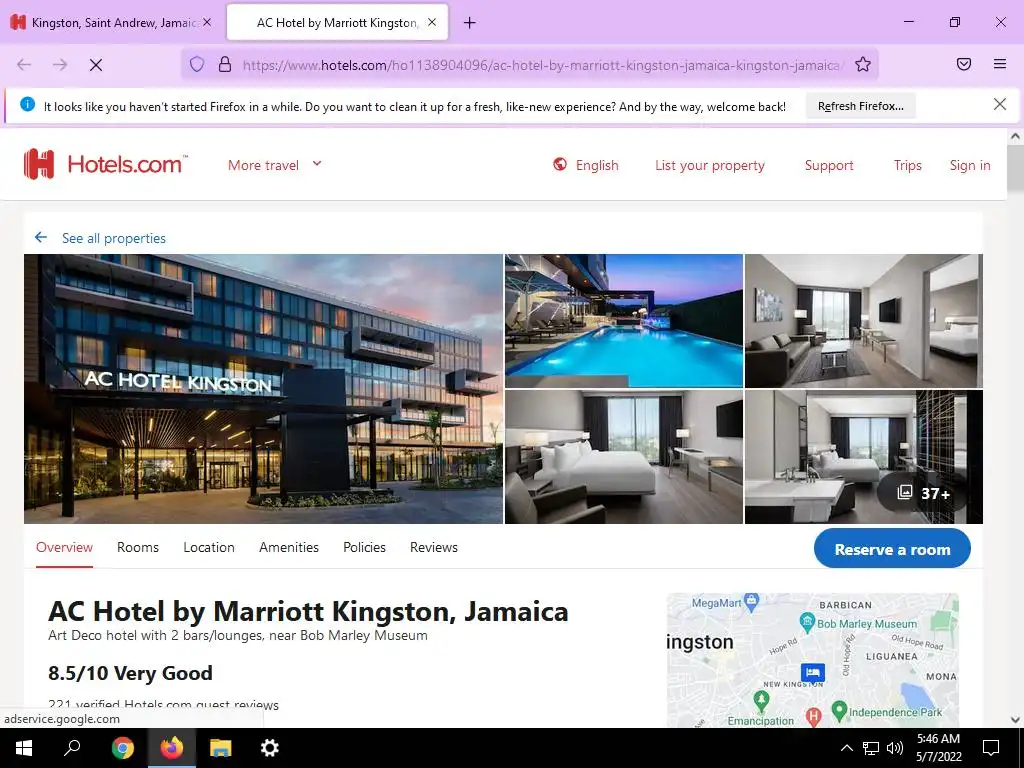Open File Explorer from the taskbar

(221, 748)
